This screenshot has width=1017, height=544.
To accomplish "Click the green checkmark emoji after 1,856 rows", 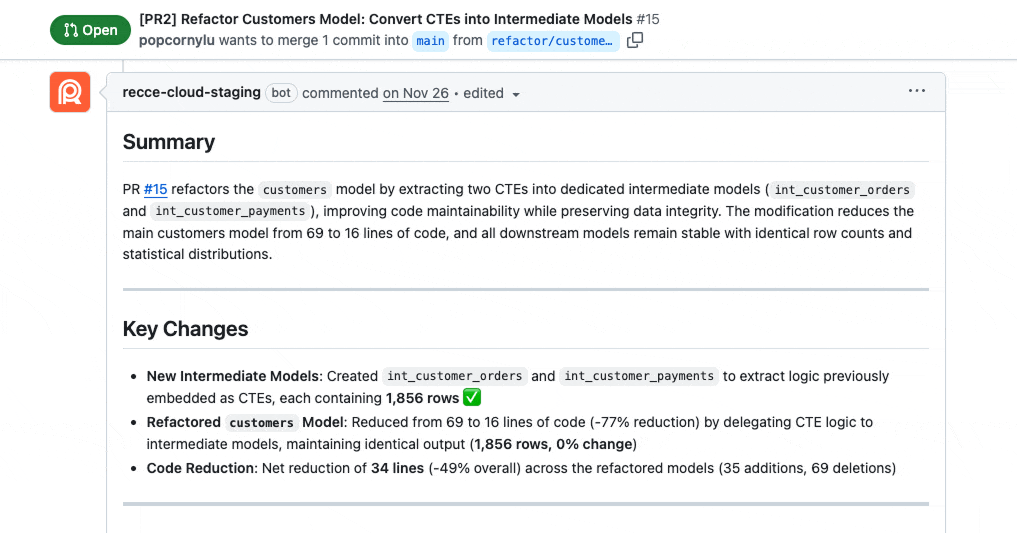I will coord(473,398).
